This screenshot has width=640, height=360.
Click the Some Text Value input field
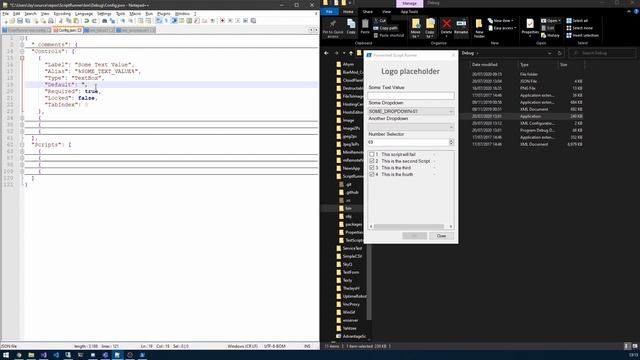coord(411,96)
